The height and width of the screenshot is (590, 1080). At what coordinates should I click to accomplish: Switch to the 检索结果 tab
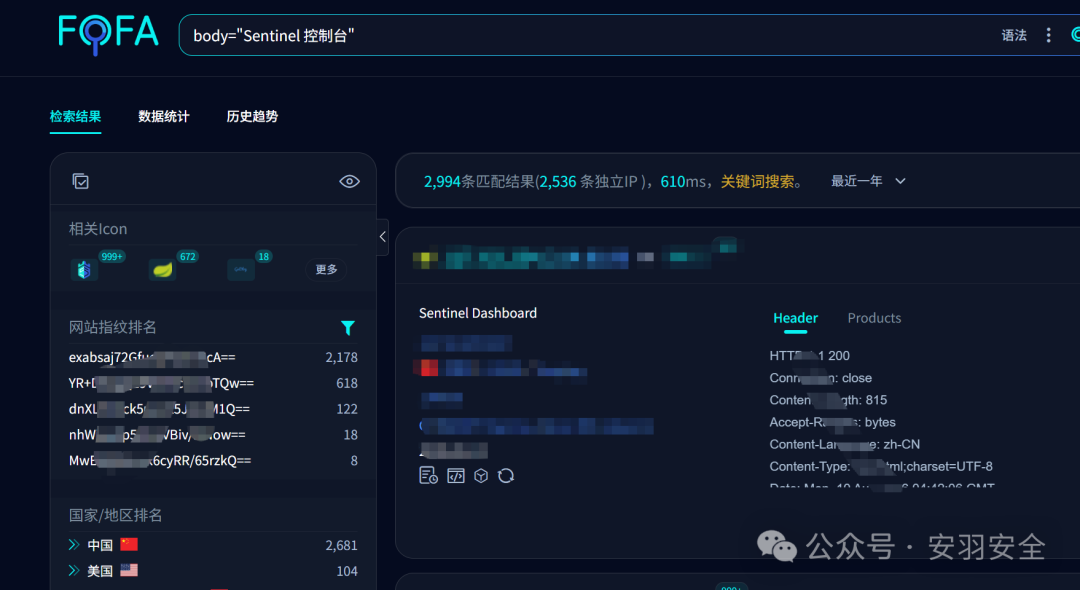click(75, 116)
